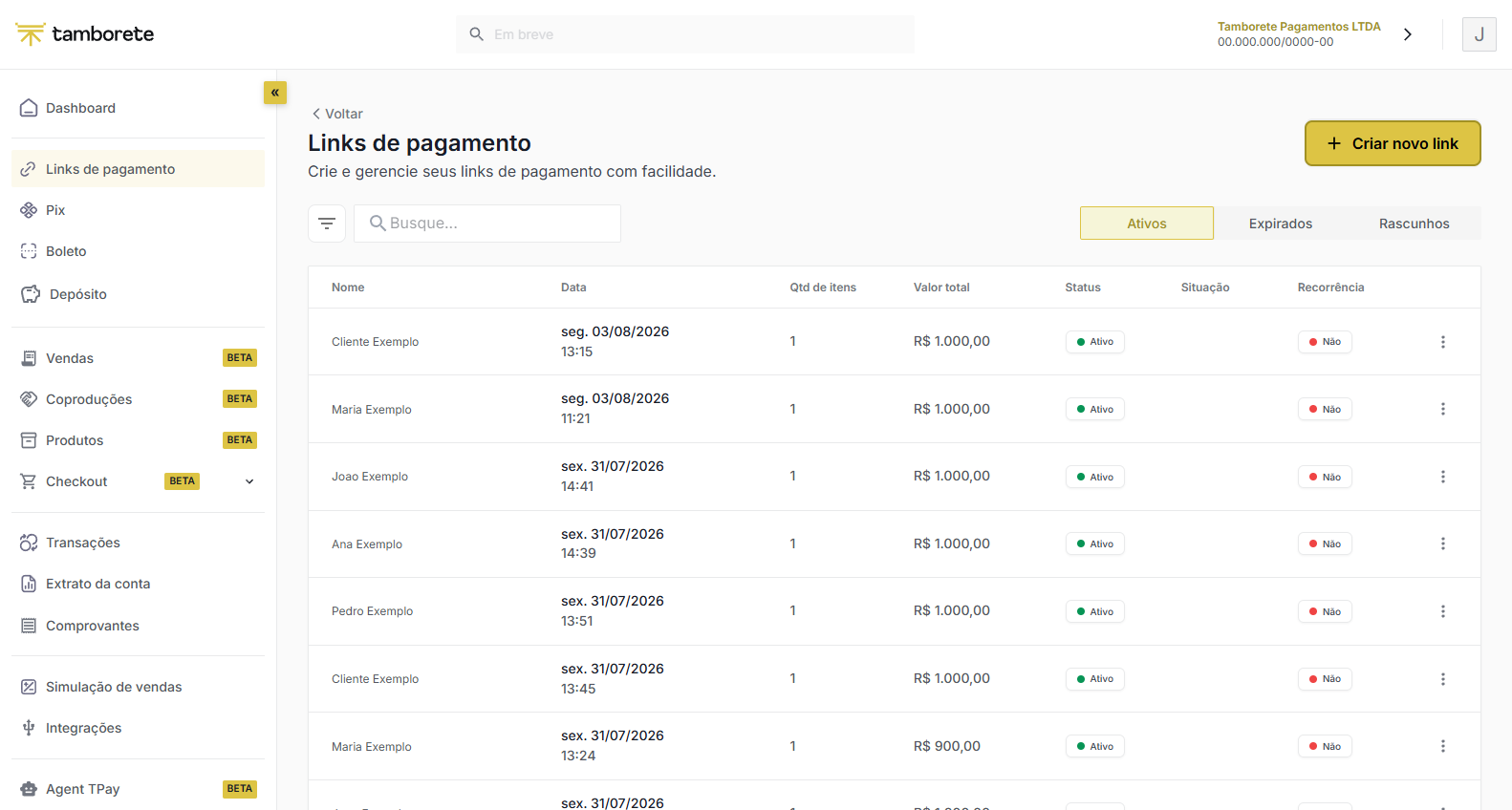Click the Transações icon

click(x=29, y=543)
